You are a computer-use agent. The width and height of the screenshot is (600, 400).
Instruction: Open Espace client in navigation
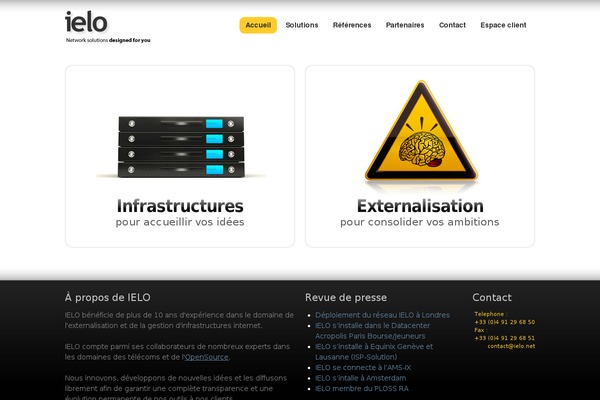pos(503,25)
